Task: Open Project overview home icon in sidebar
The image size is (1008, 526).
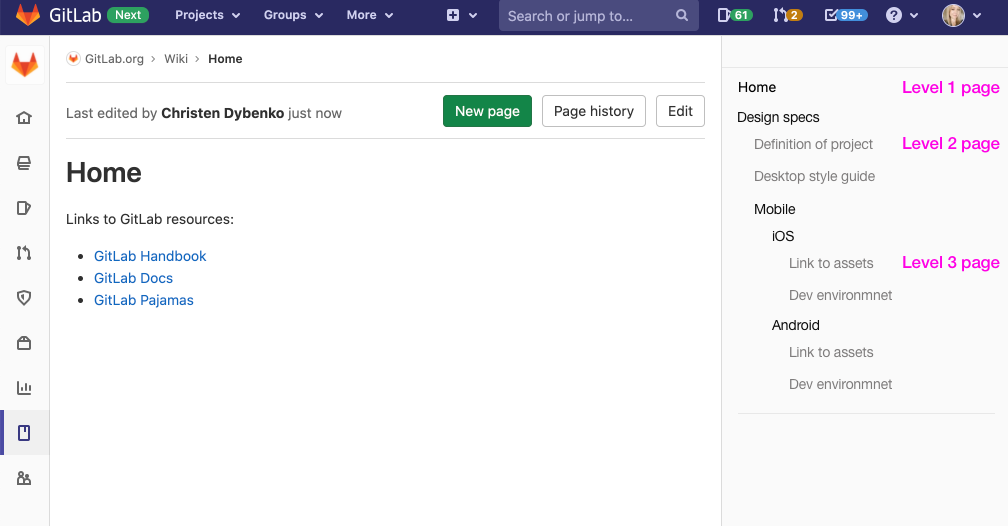Action: (x=24, y=118)
